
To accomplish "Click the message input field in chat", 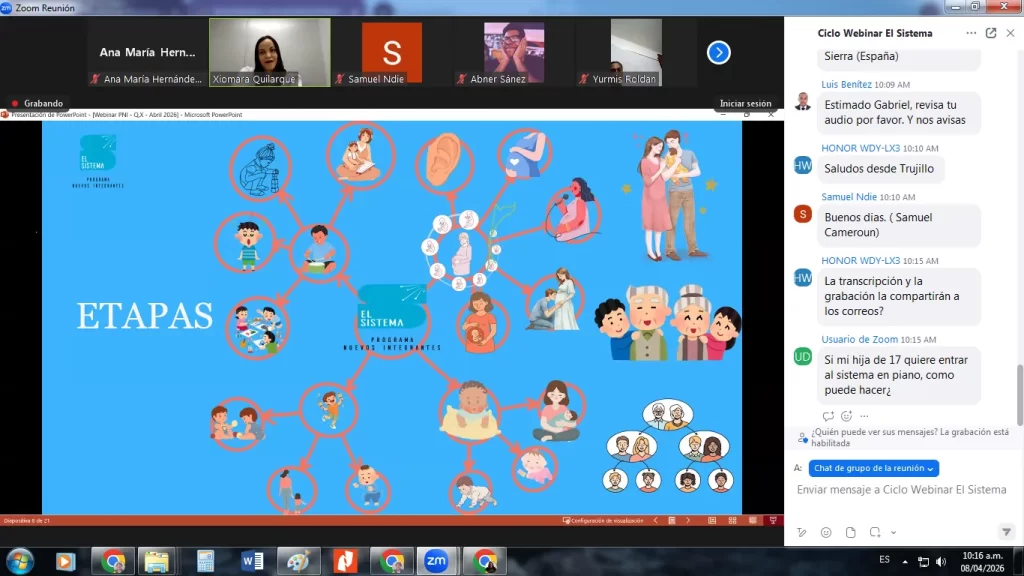I will click(903, 490).
